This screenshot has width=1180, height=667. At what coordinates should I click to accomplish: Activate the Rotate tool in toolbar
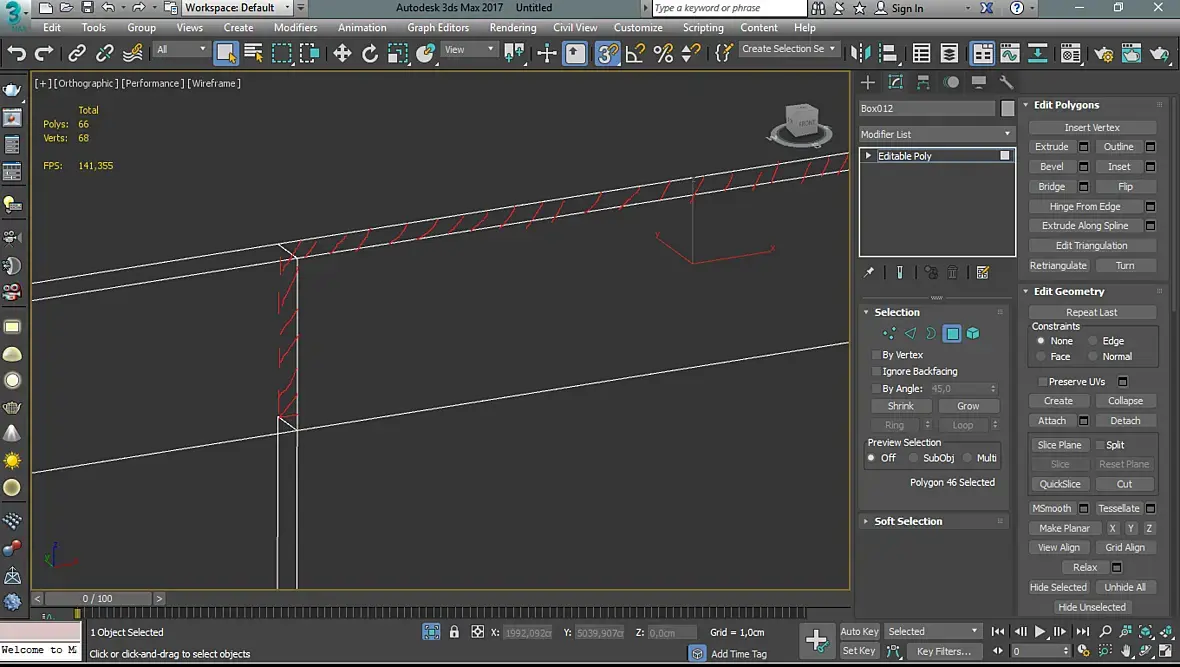pos(370,53)
